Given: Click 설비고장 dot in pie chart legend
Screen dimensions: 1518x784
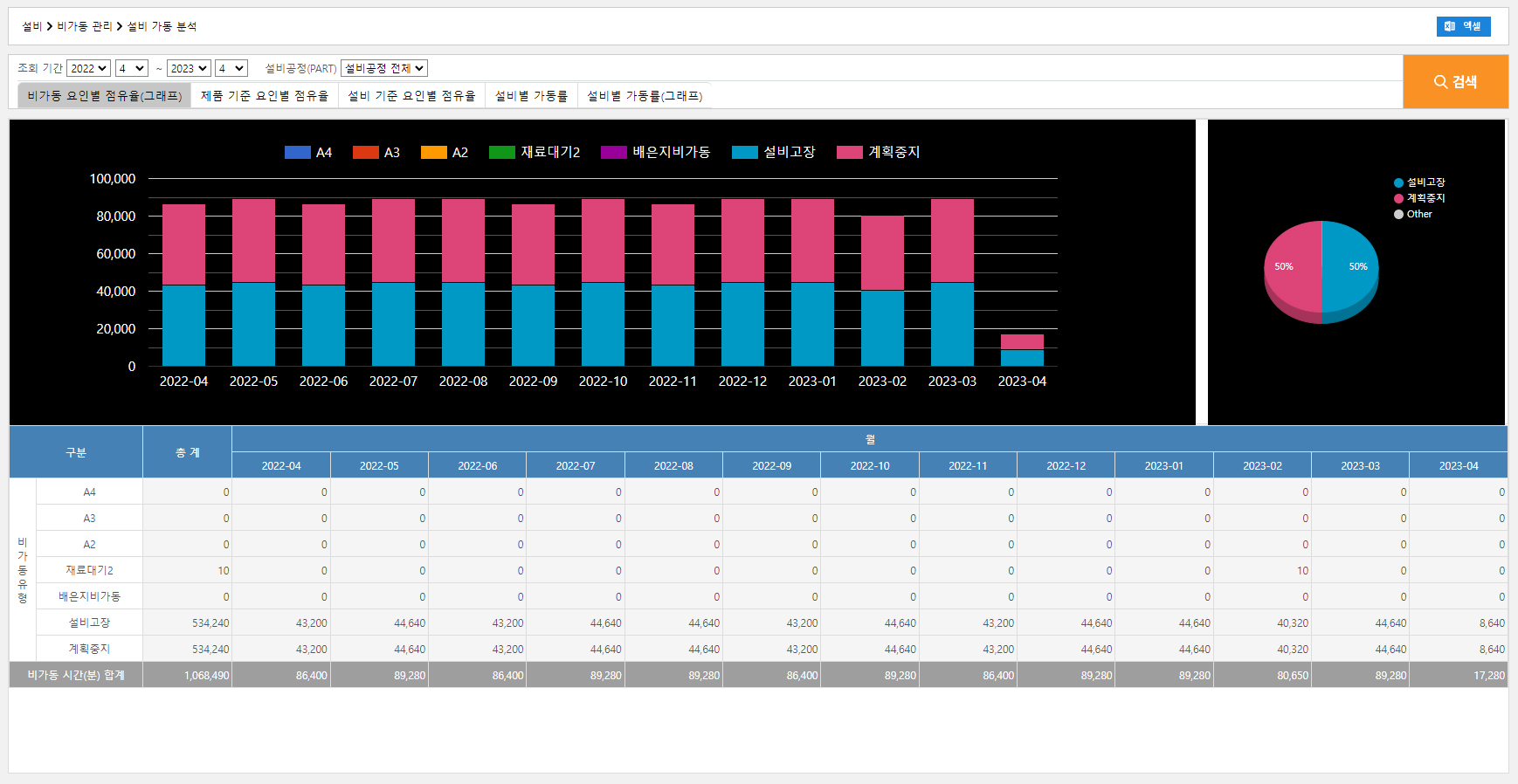Looking at the screenshot, I should [x=1398, y=182].
